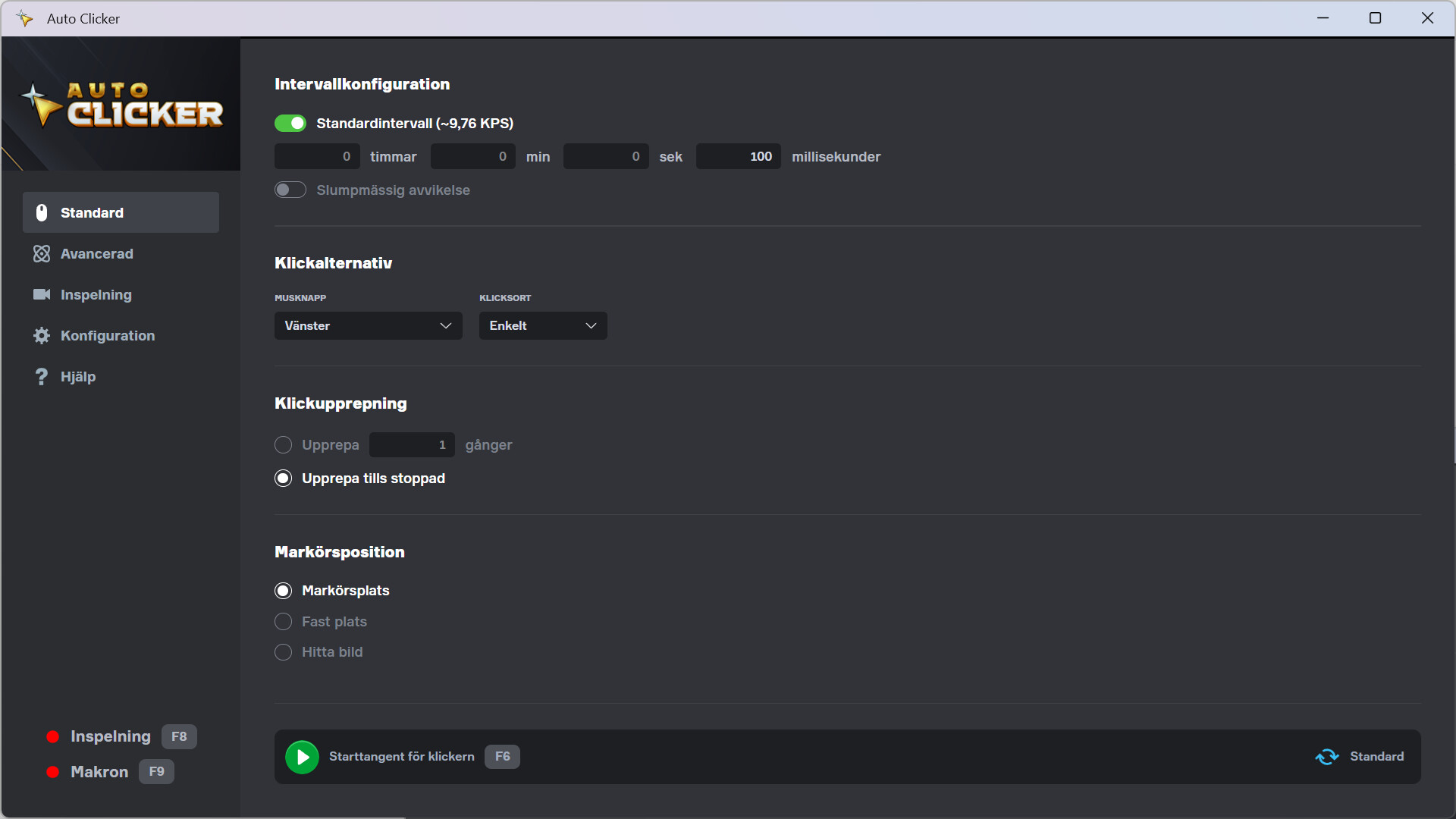Click the blue refresh Standard icon

pos(1326,757)
